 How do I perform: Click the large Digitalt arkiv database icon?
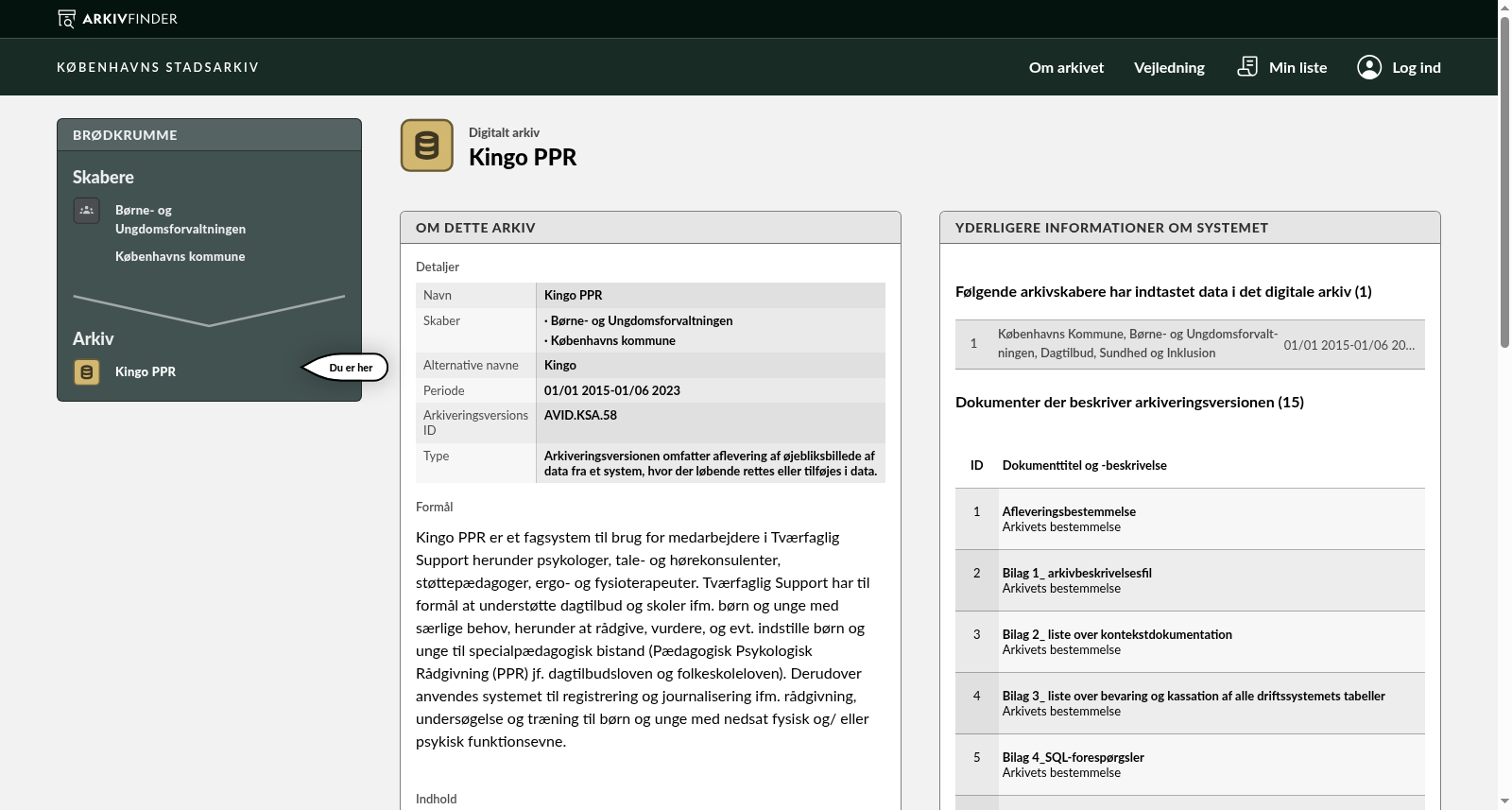(x=427, y=146)
